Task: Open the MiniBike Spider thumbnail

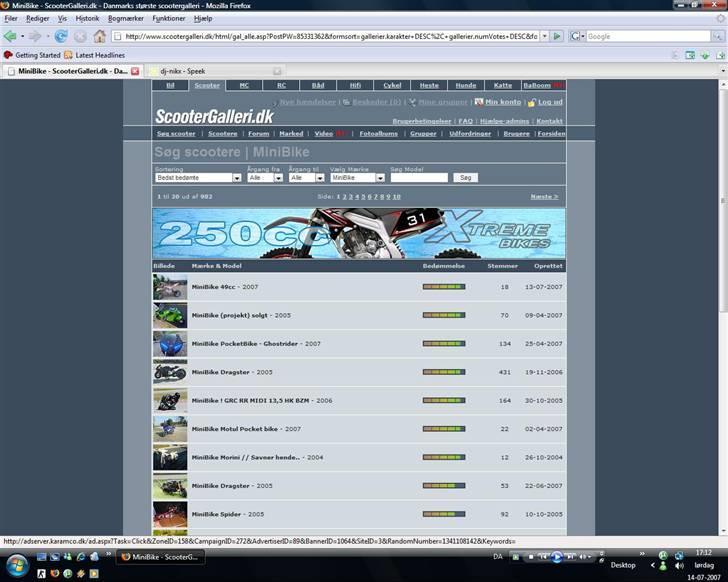Action: (x=170, y=514)
